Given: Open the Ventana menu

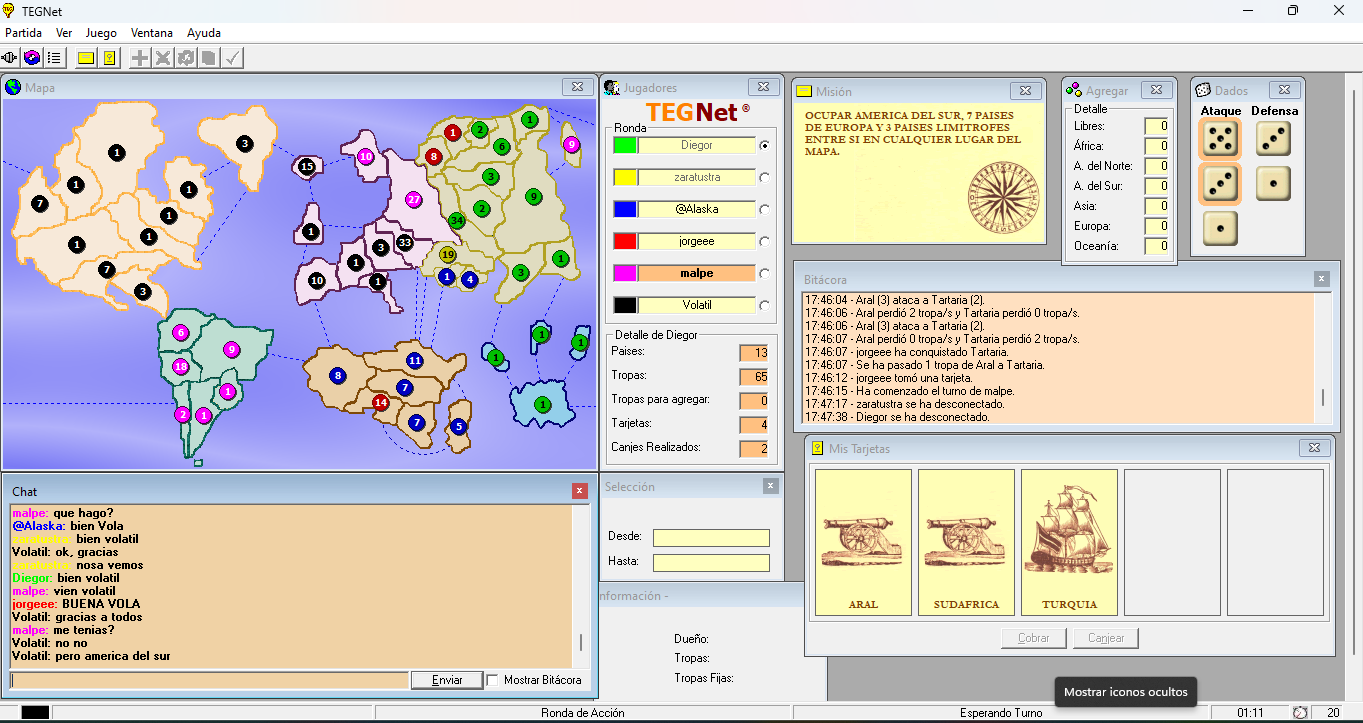Looking at the screenshot, I should (152, 33).
